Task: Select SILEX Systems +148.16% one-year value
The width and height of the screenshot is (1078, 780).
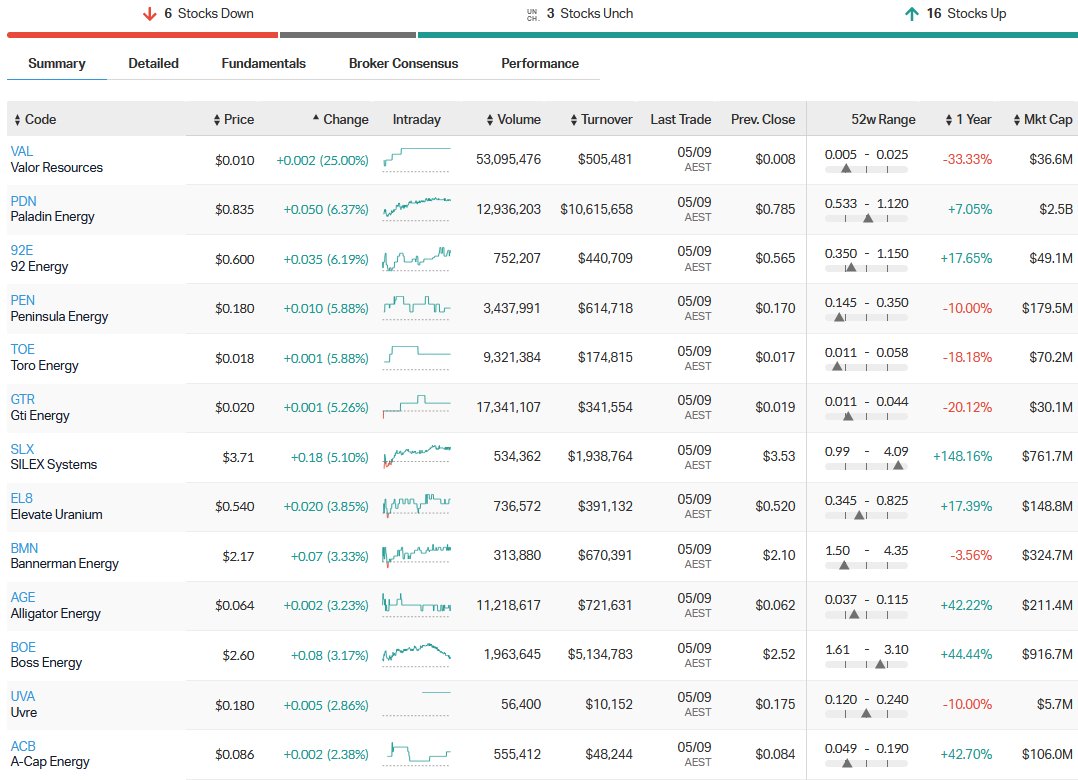Action: (962, 456)
